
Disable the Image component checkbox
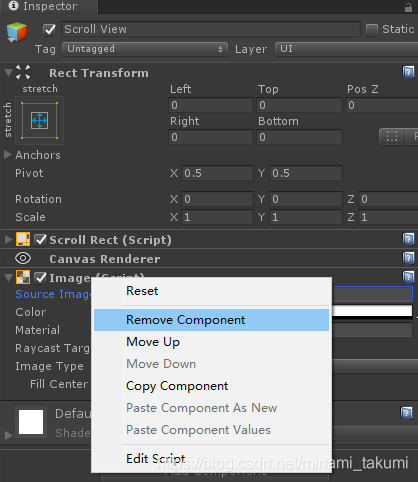[x=41, y=278]
